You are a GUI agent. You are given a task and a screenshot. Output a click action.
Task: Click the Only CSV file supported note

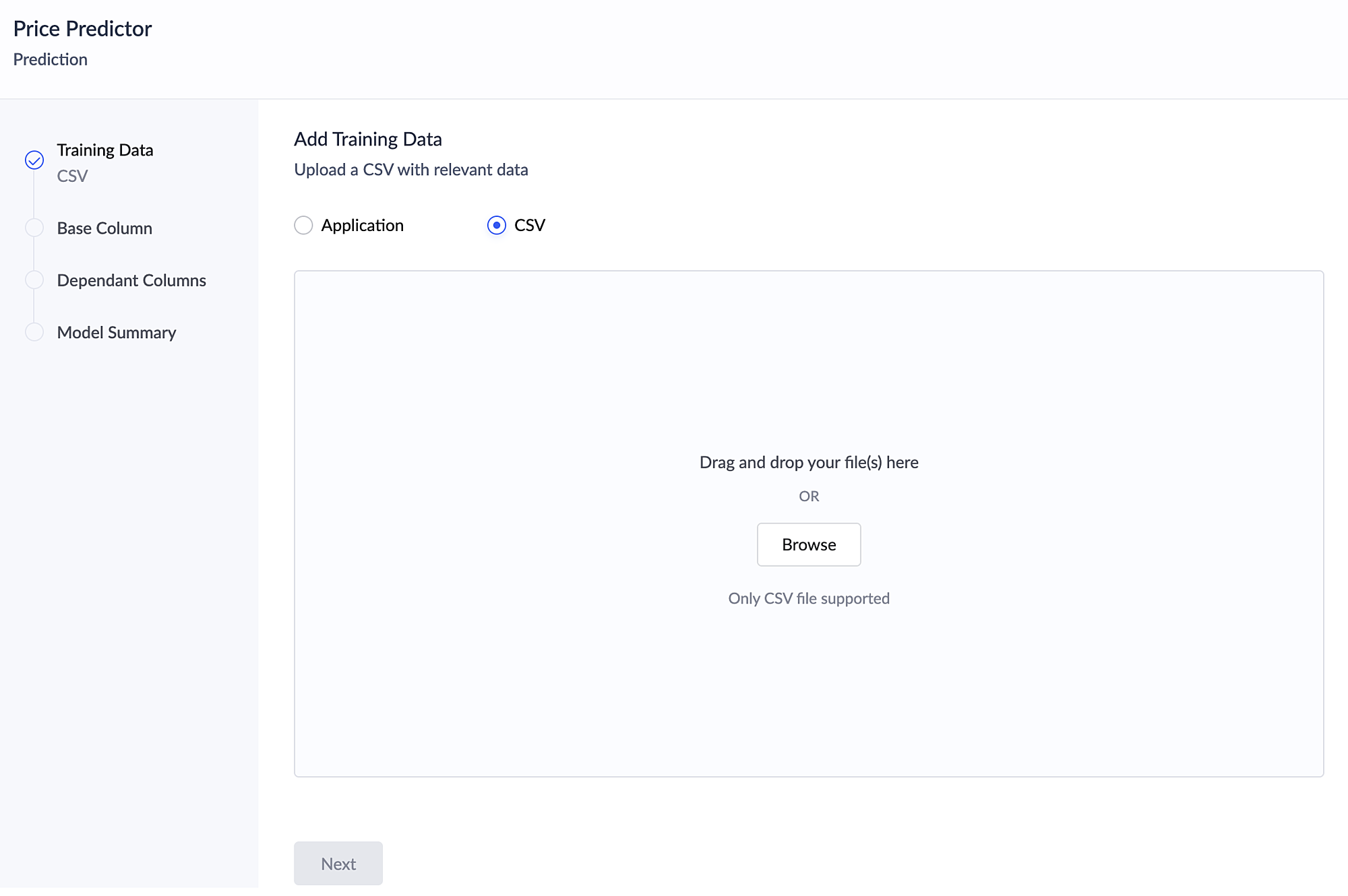click(808, 598)
